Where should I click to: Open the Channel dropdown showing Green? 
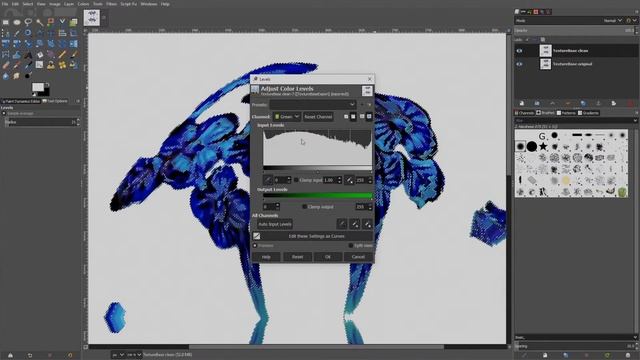tap(287, 117)
